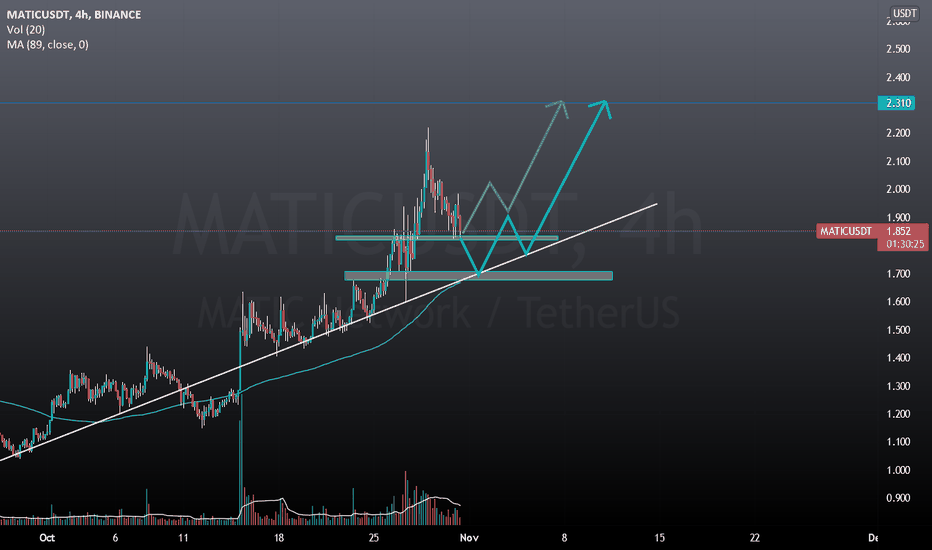Click the 15 date axis label
The image size is (932, 550).
click(659, 538)
